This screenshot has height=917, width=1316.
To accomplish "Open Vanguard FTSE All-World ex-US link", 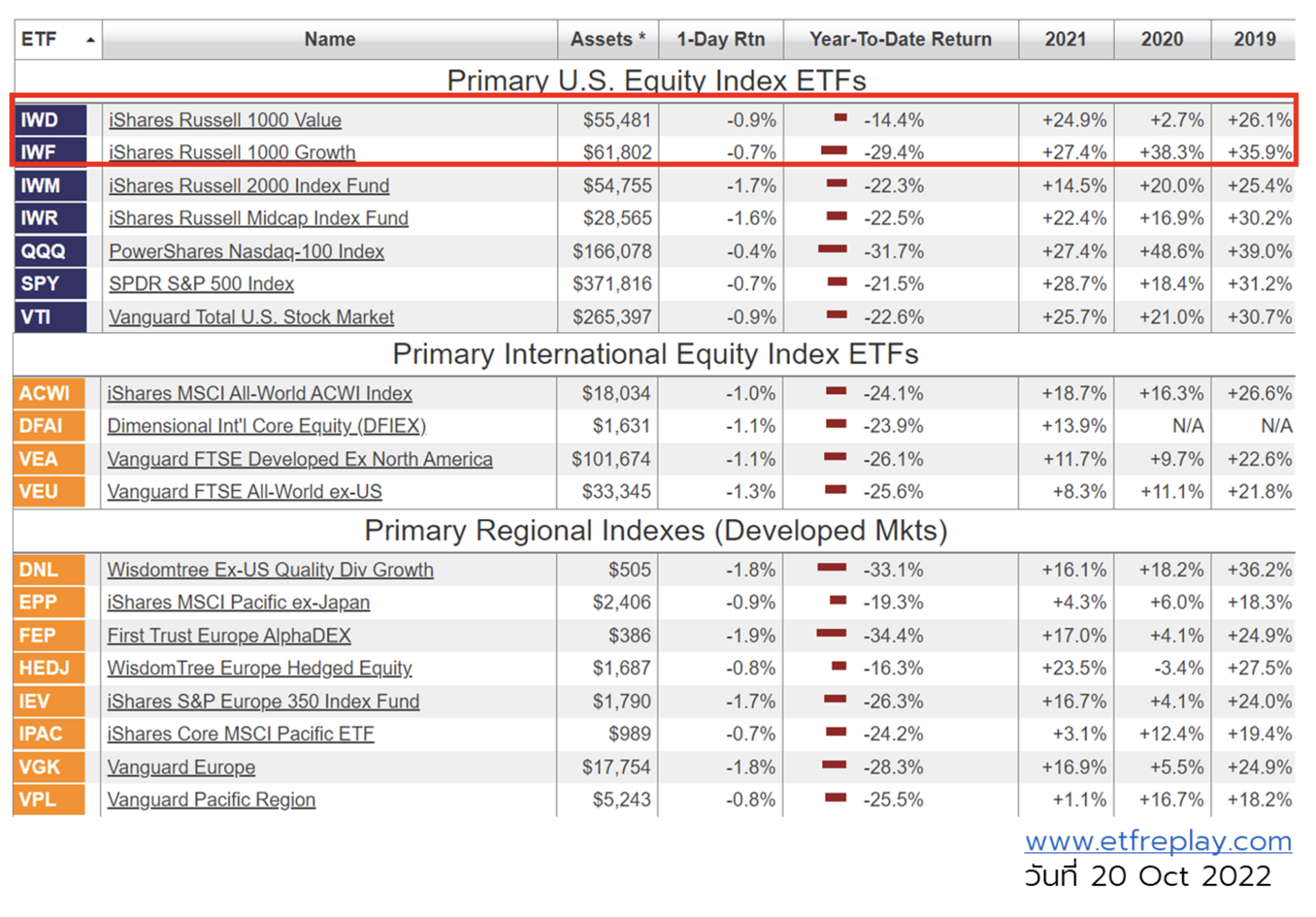I will [x=244, y=491].
